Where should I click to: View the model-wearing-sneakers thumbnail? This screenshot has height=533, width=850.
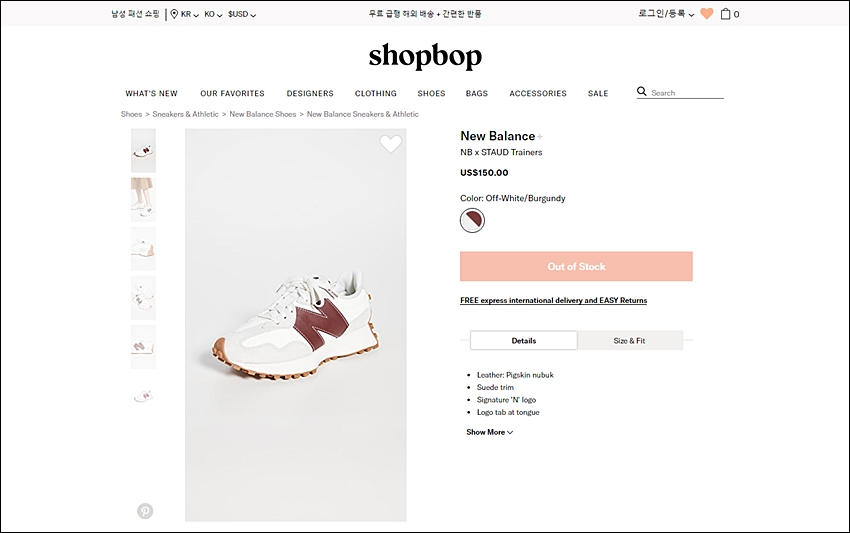click(x=143, y=200)
